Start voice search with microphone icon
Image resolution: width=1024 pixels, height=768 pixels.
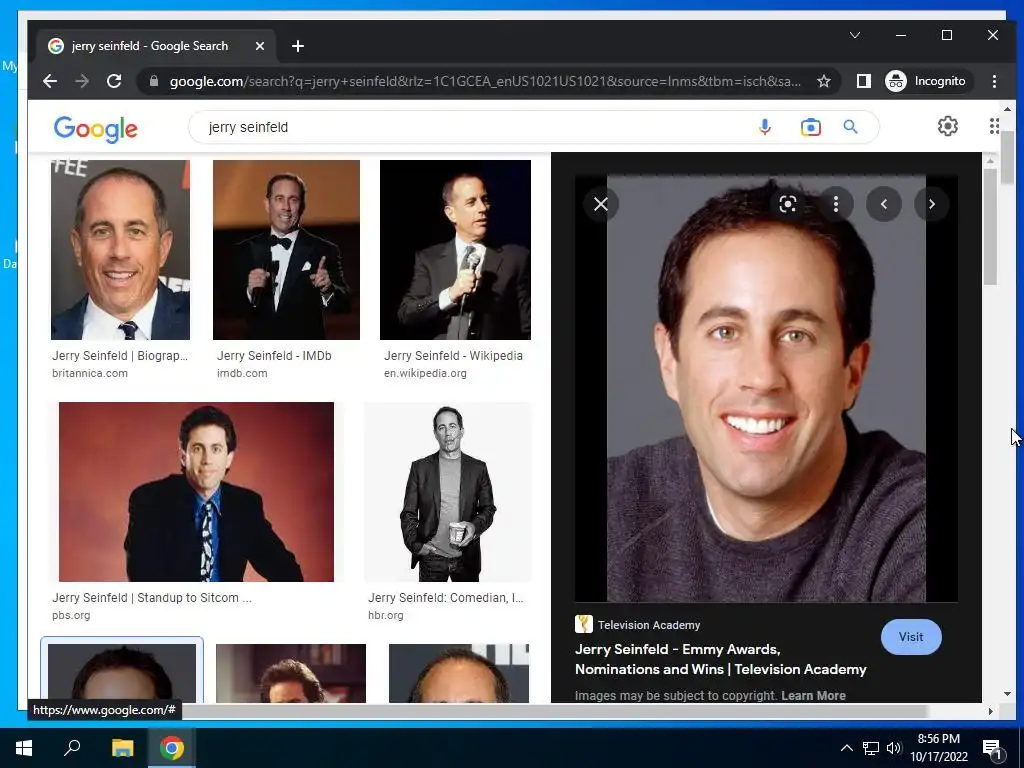point(765,127)
